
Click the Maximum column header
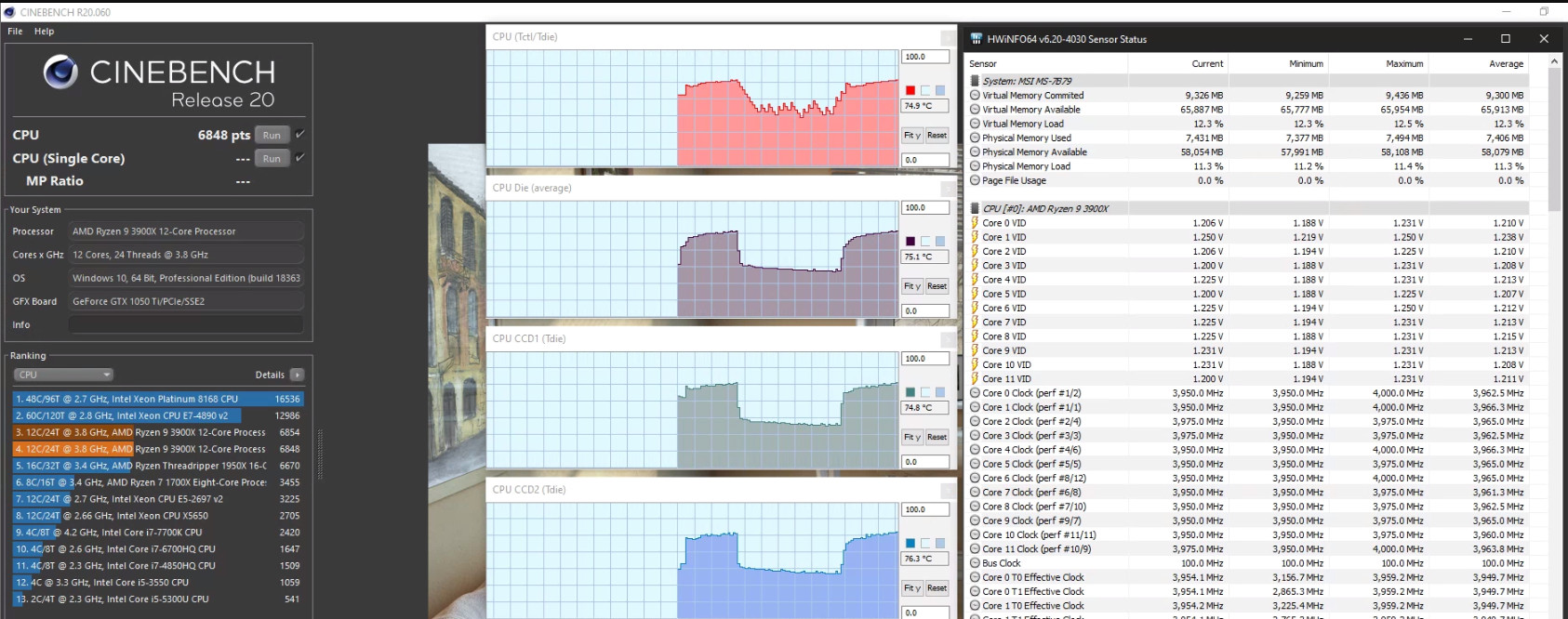pos(1377,64)
